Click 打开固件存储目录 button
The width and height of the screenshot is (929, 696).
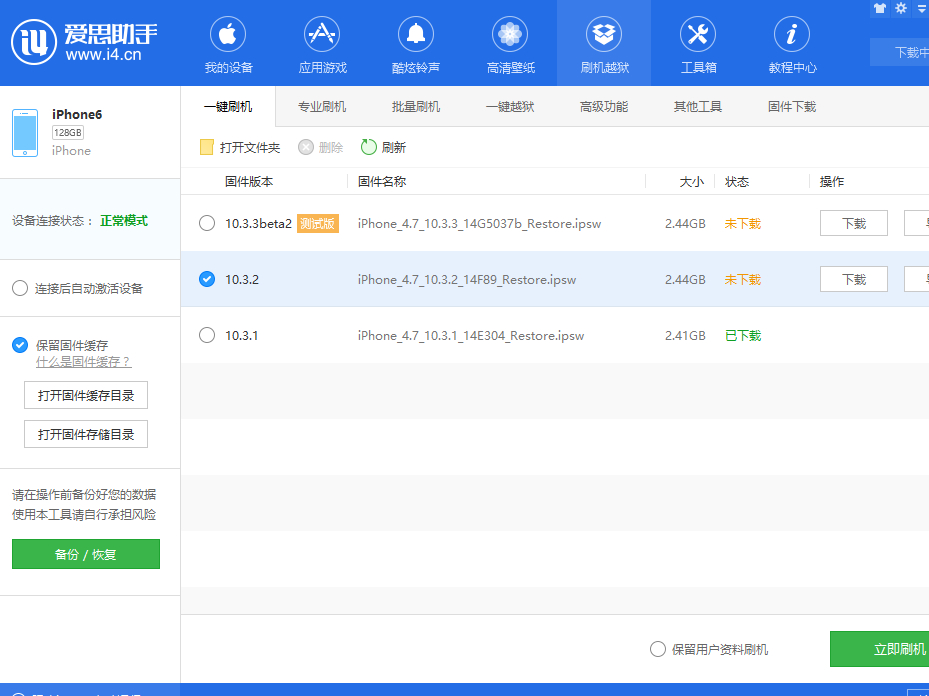[86, 434]
